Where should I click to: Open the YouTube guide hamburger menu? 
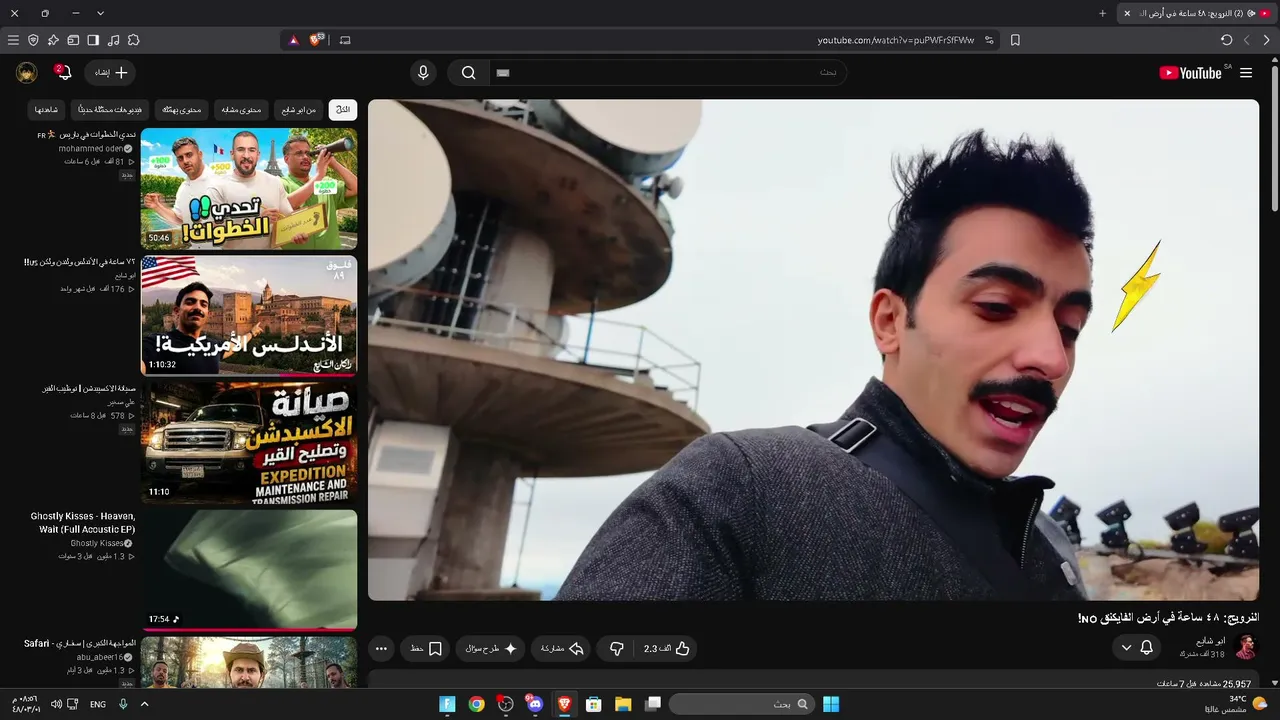pos(1246,73)
